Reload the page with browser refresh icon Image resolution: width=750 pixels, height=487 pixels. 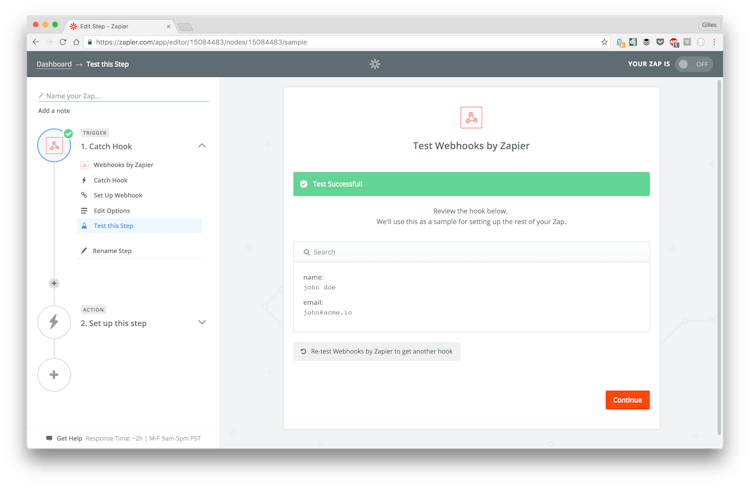(63, 42)
